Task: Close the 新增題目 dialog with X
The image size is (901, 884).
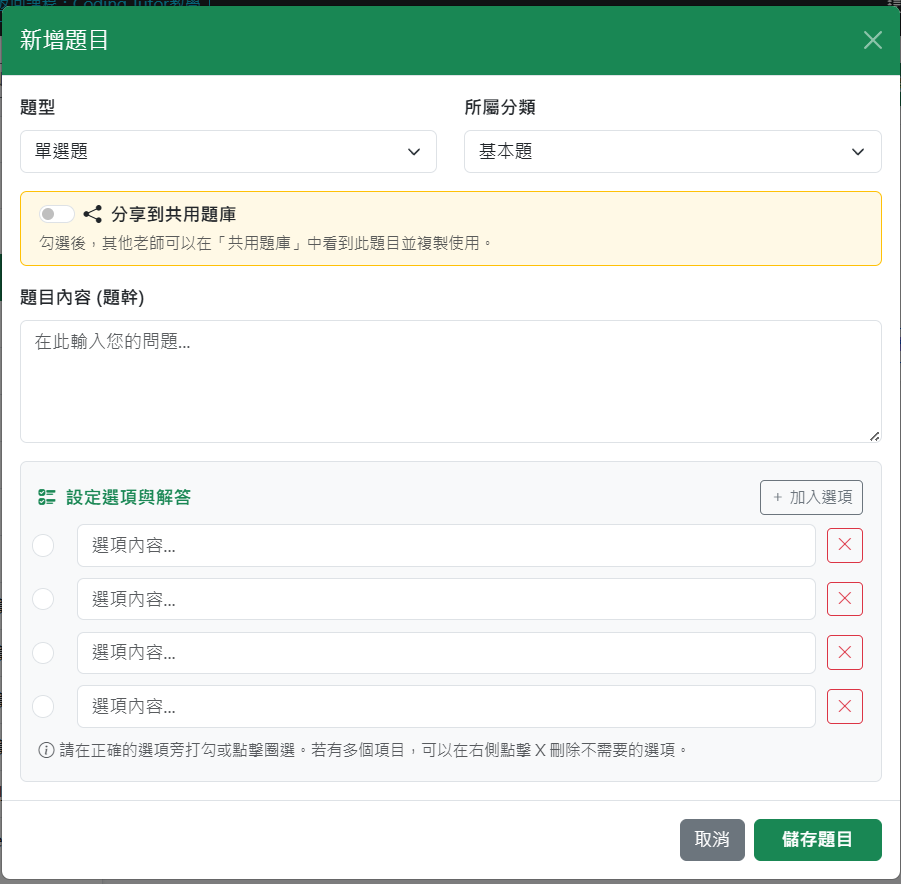Action: 872,40
